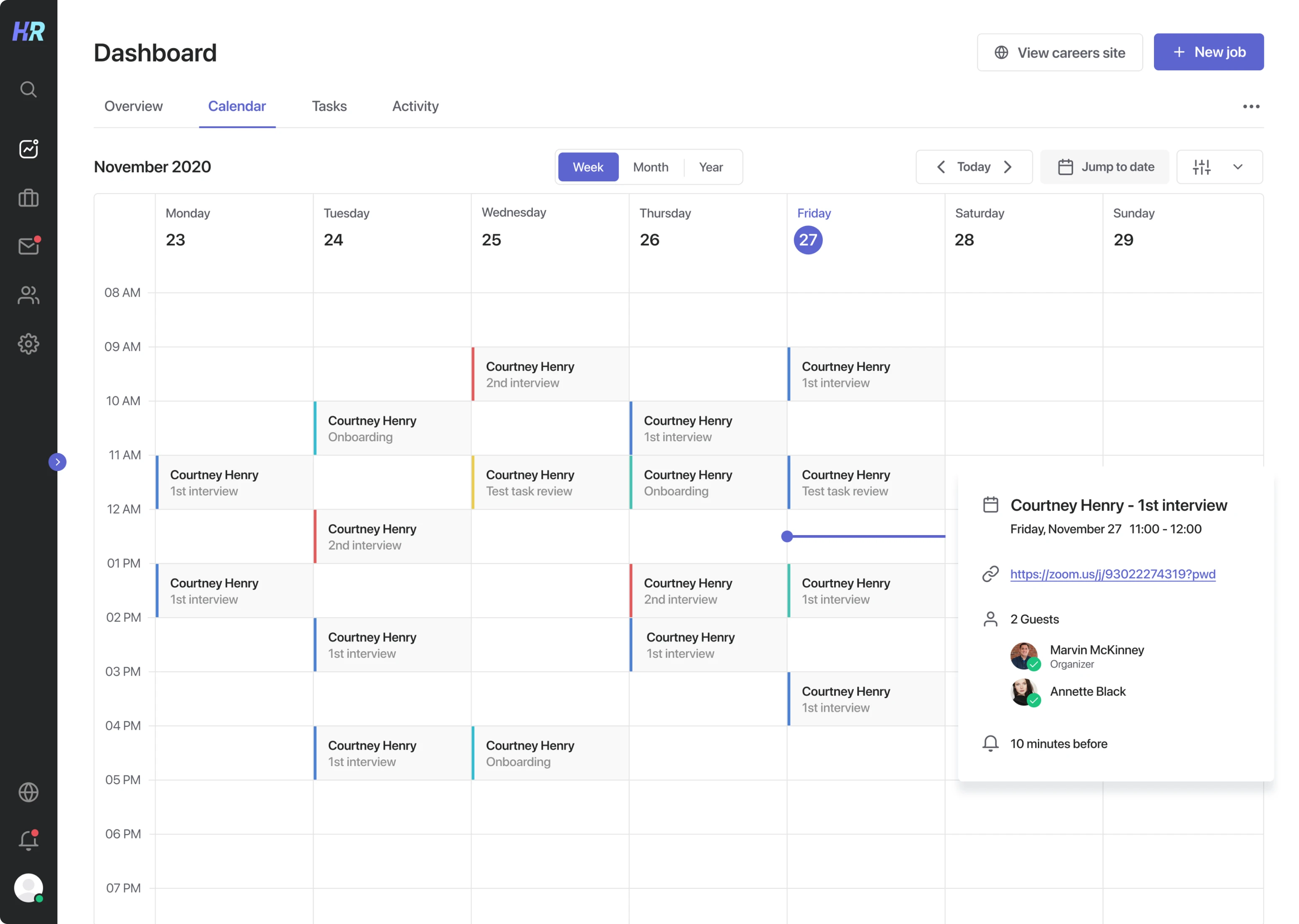This screenshot has height=924, width=1299.
Task: Click the current time indicator line on Friday
Action: [x=853, y=536]
